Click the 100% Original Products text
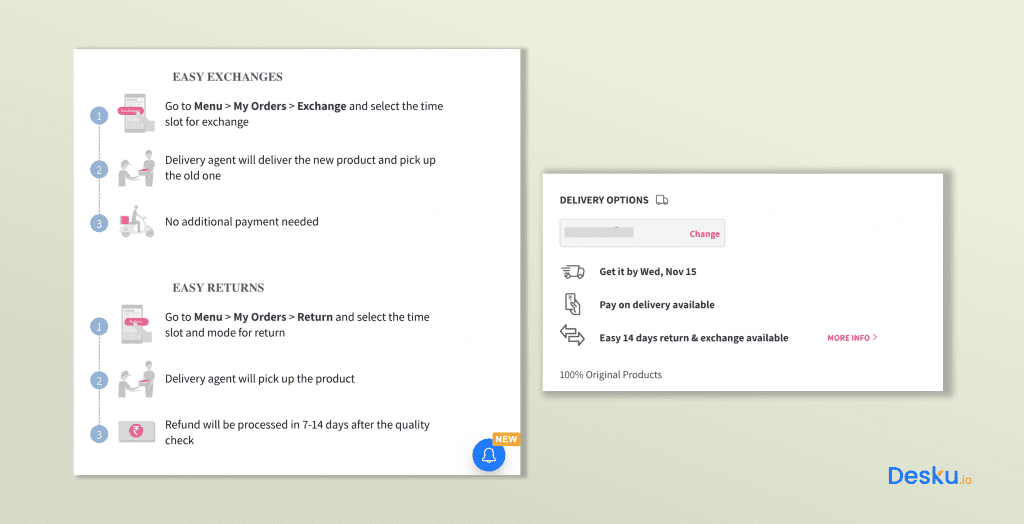Screen dimensions: 1024x524 click(x=610, y=375)
